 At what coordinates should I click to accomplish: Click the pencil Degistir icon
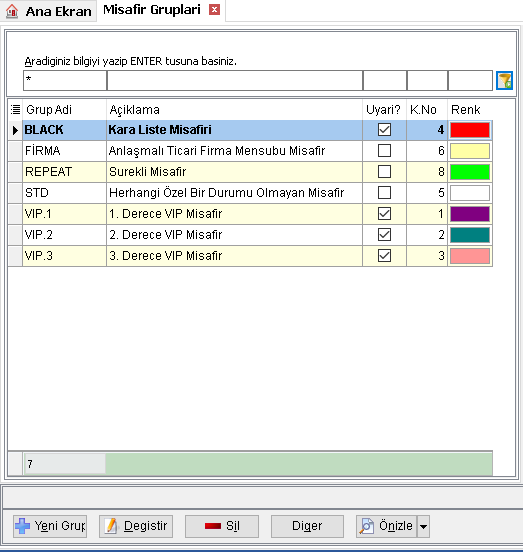click(x=111, y=526)
